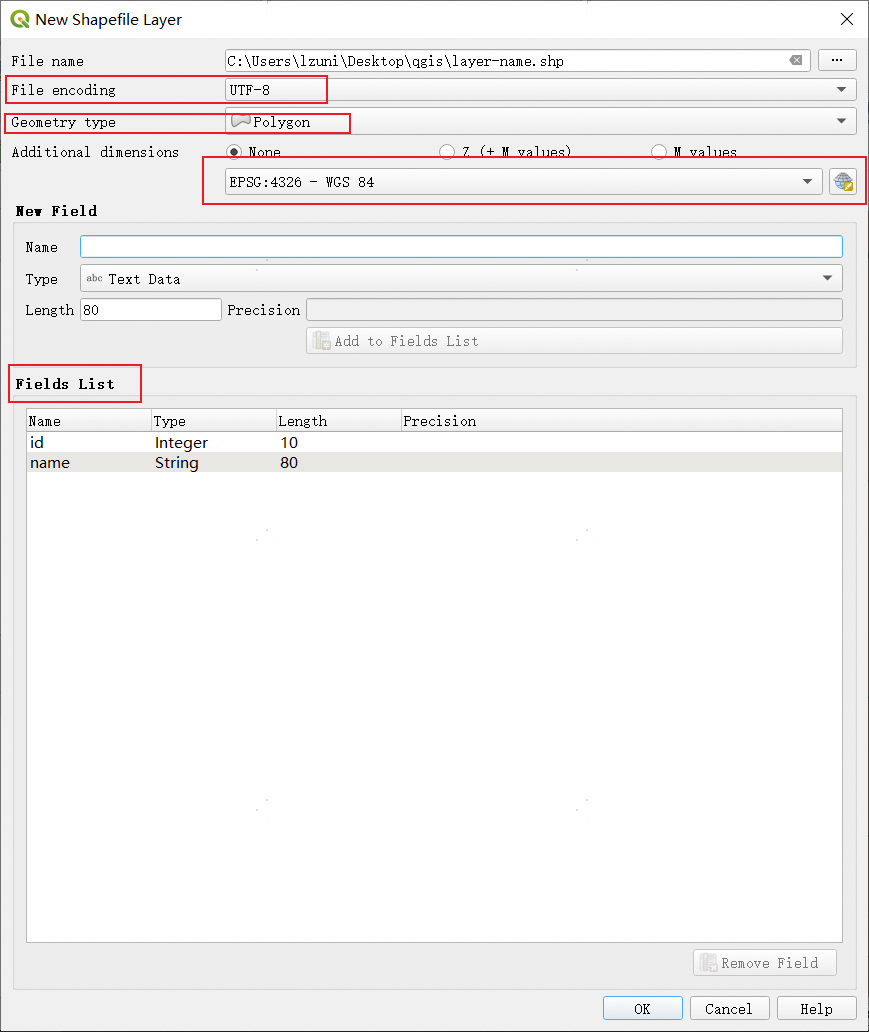Viewport: 869px width, 1032px height.
Task: Open the Geometry type Polygon dropdown
Action: click(540, 122)
